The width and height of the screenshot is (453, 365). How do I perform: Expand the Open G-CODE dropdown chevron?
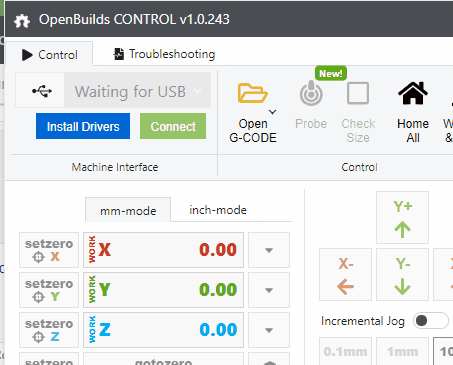click(x=273, y=112)
